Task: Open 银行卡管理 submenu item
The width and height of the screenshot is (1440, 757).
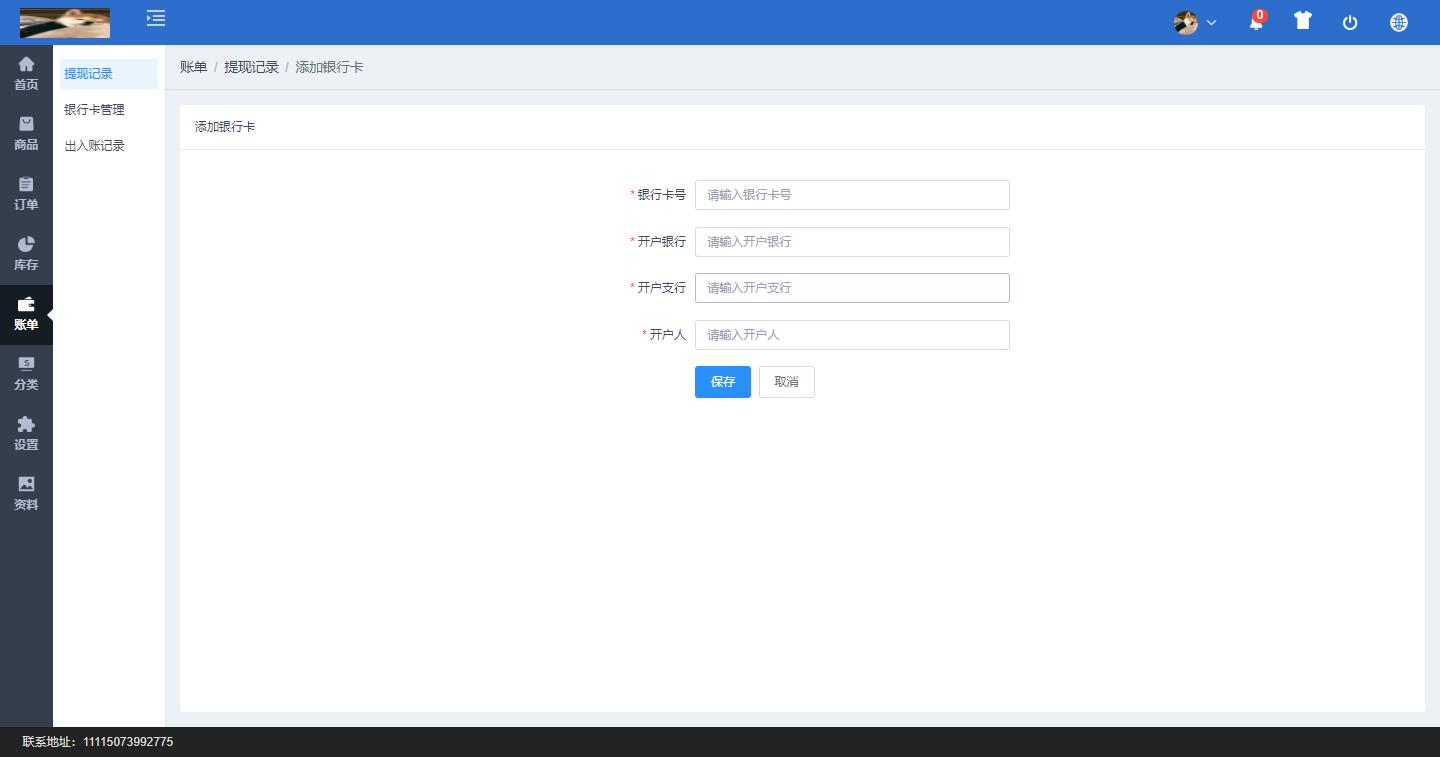Action: (108, 110)
